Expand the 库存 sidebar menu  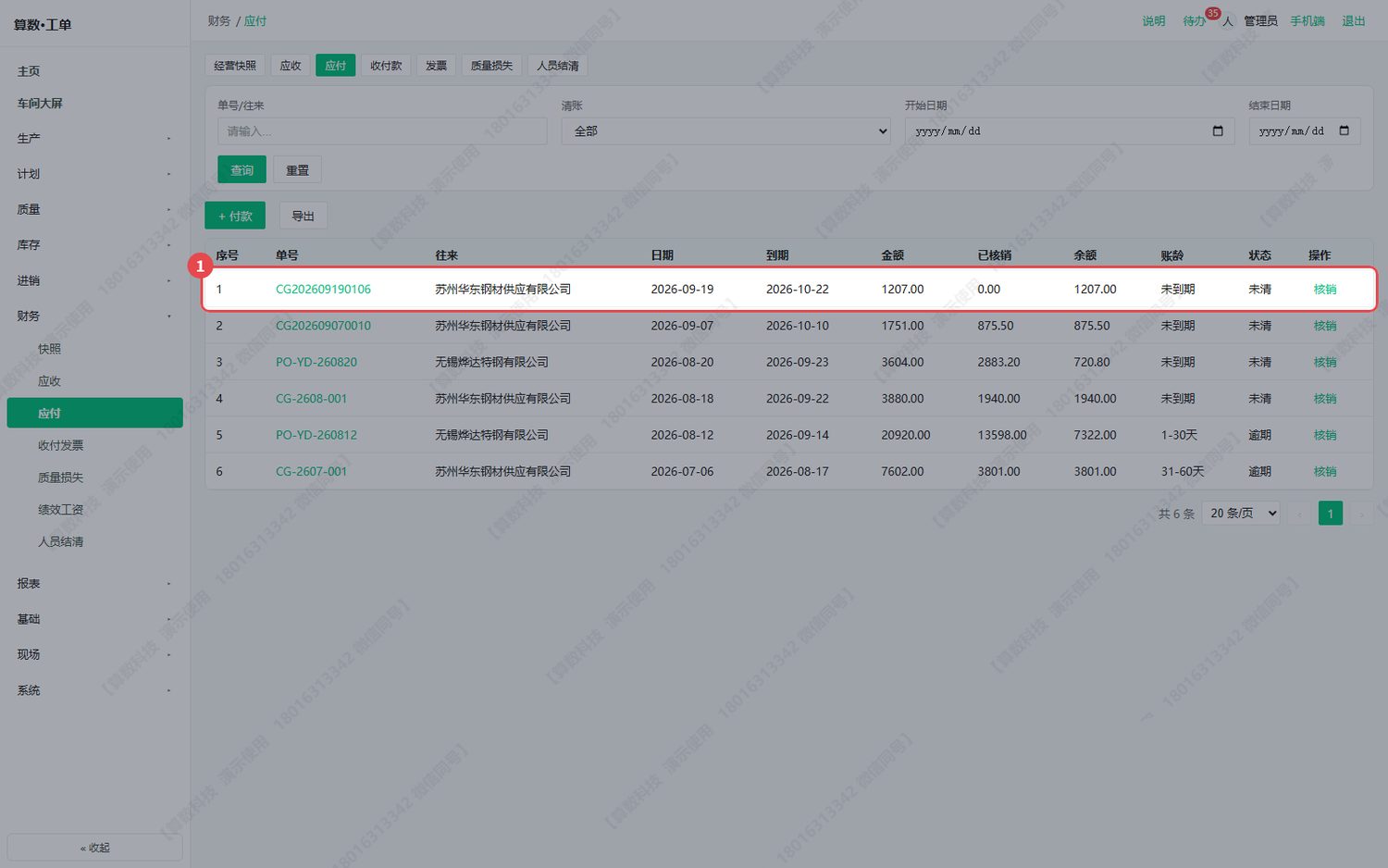pyautogui.click(x=94, y=245)
